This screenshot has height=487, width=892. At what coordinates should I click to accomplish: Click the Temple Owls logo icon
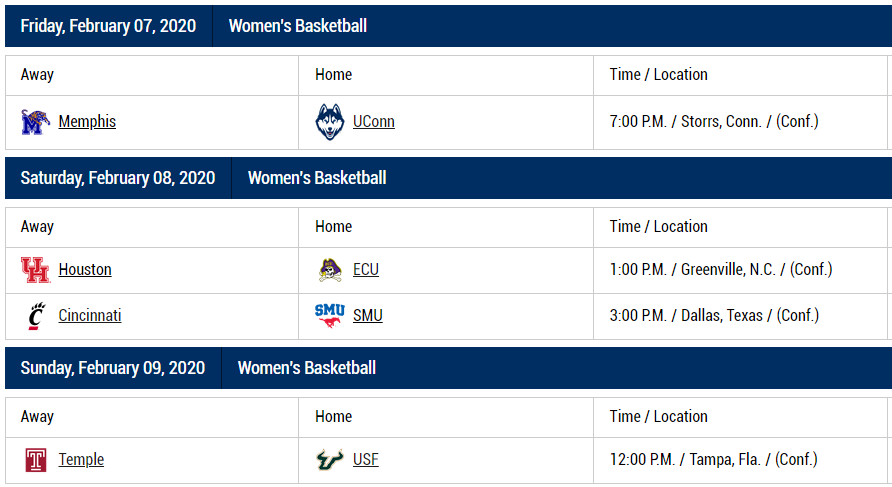[x=35, y=460]
